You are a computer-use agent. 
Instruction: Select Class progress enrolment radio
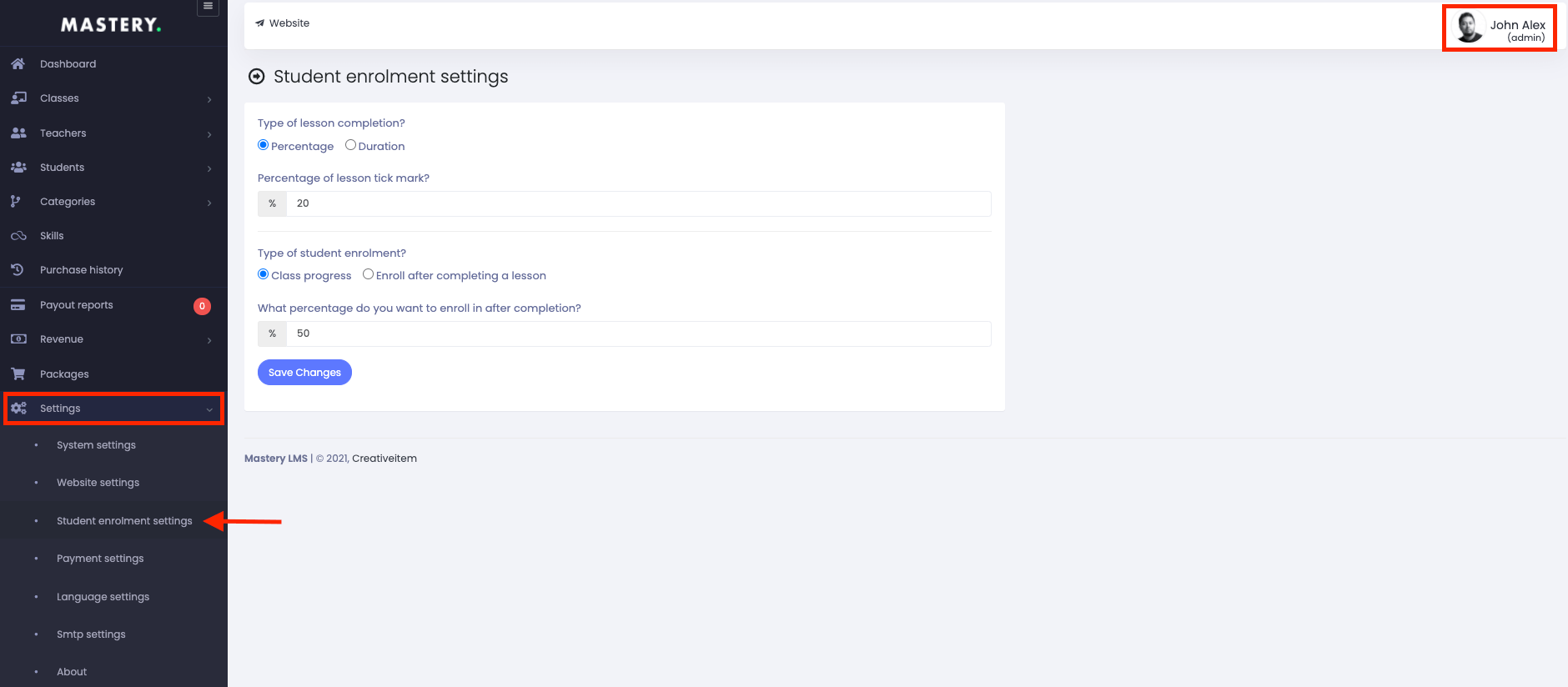point(264,274)
